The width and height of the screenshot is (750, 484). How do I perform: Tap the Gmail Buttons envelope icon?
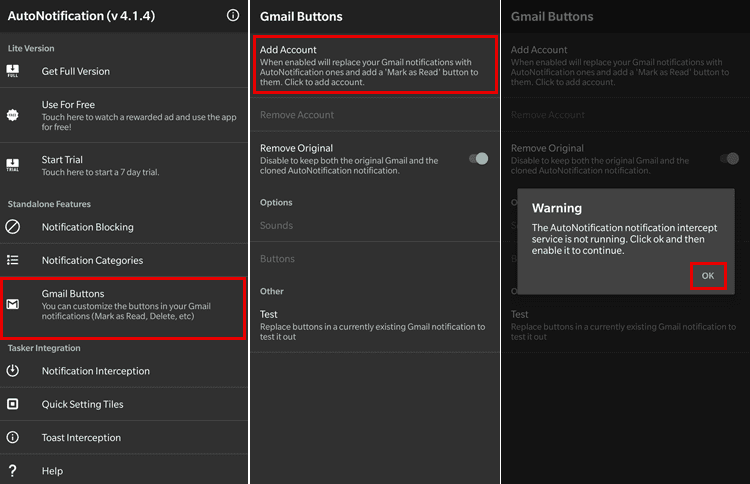click(x=13, y=304)
